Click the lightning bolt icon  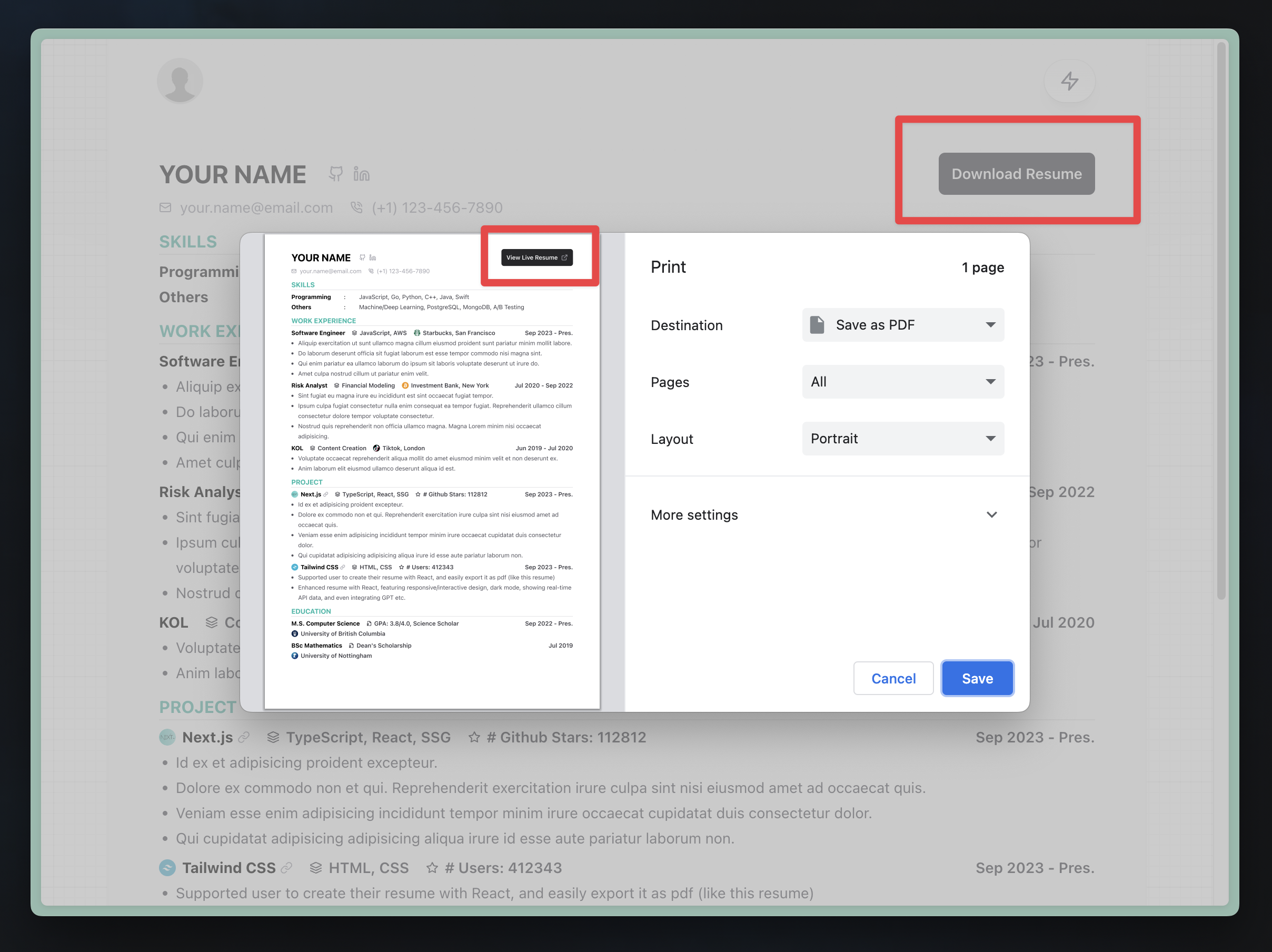pyautogui.click(x=1071, y=80)
